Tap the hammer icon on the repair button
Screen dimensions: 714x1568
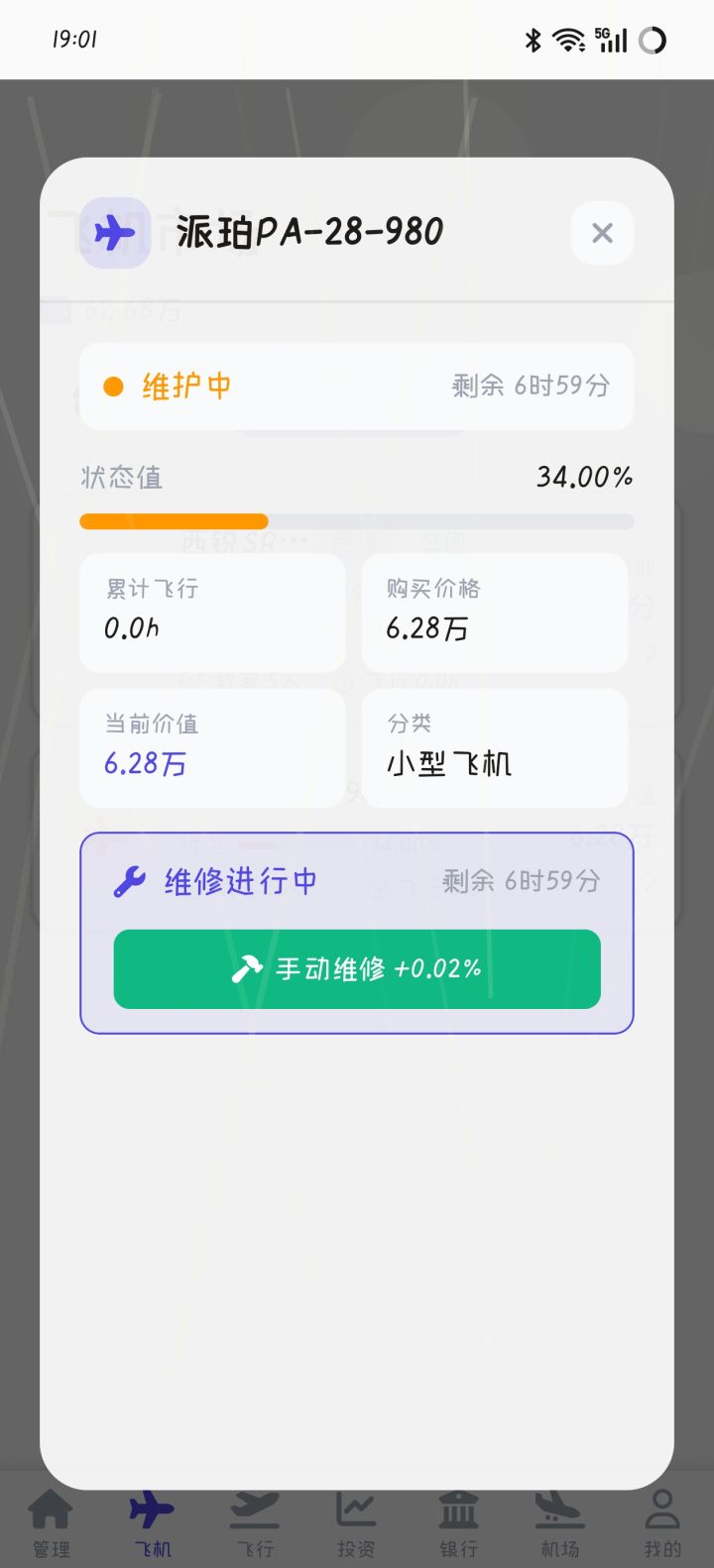tap(246, 968)
